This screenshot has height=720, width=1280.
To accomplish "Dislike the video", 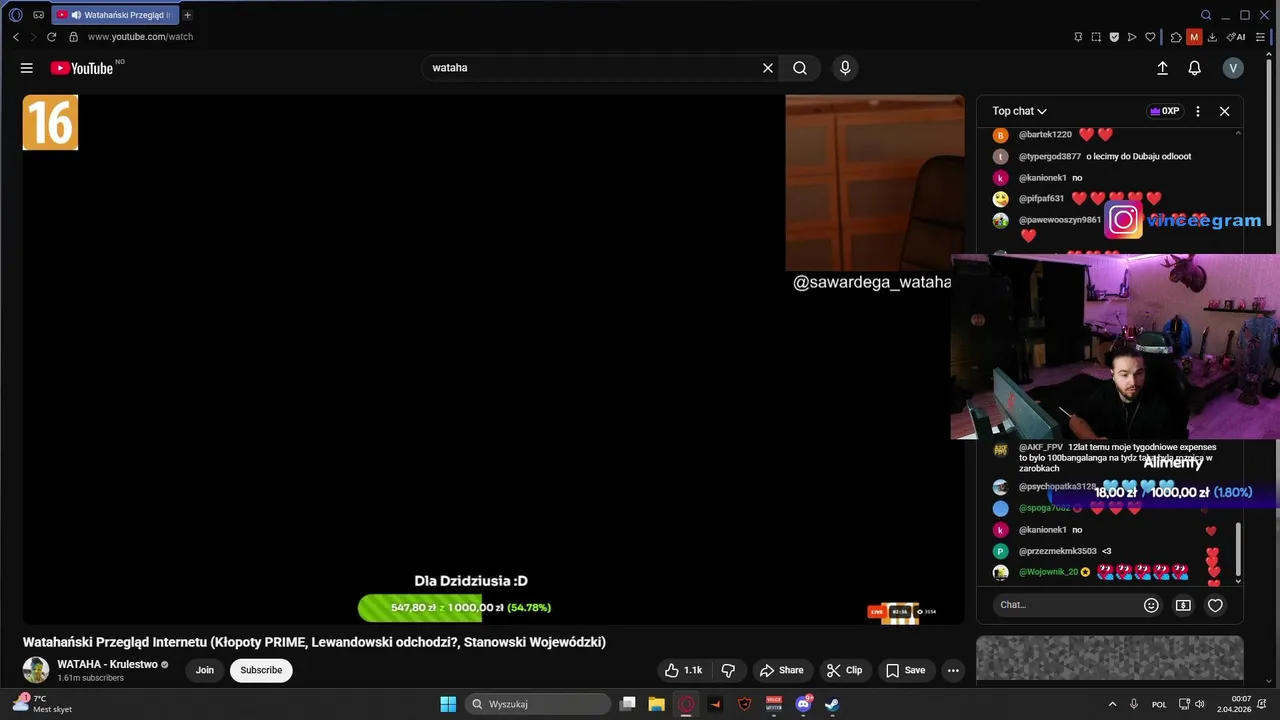I will pyautogui.click(x=728, y=670).
